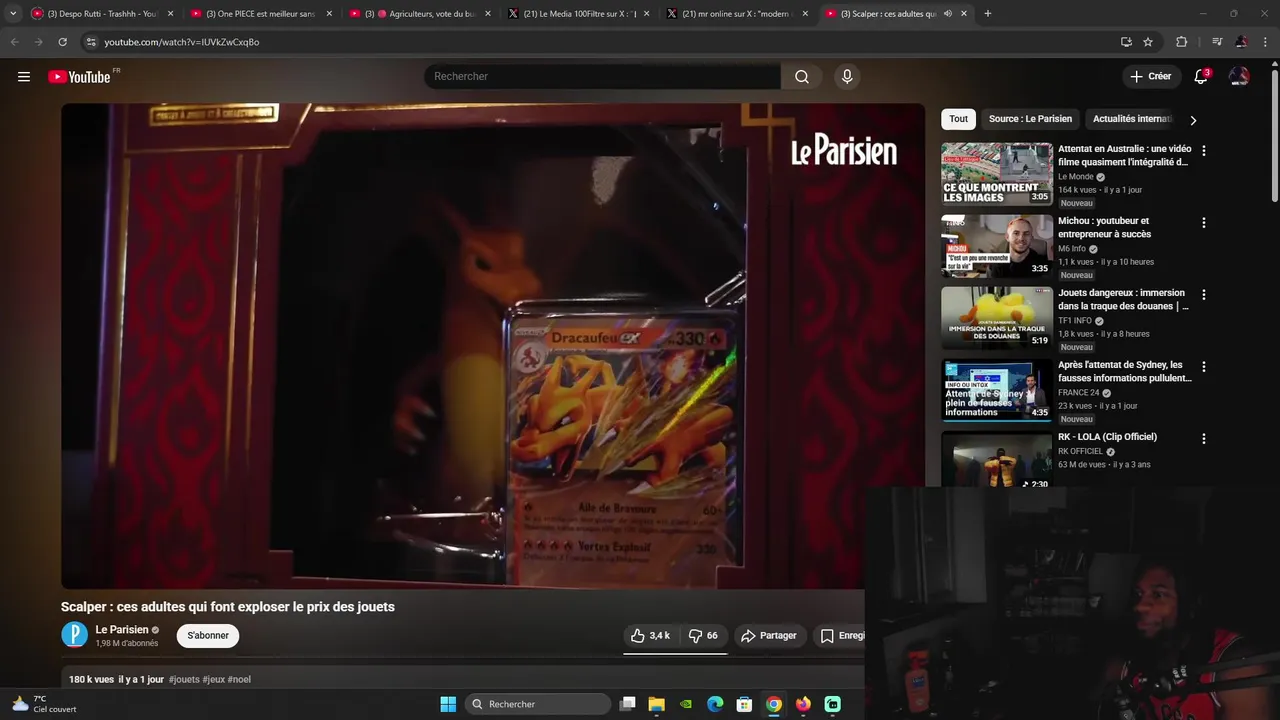
Task: Open File Explorer from taskbar
Action: [x=657, y=704]
